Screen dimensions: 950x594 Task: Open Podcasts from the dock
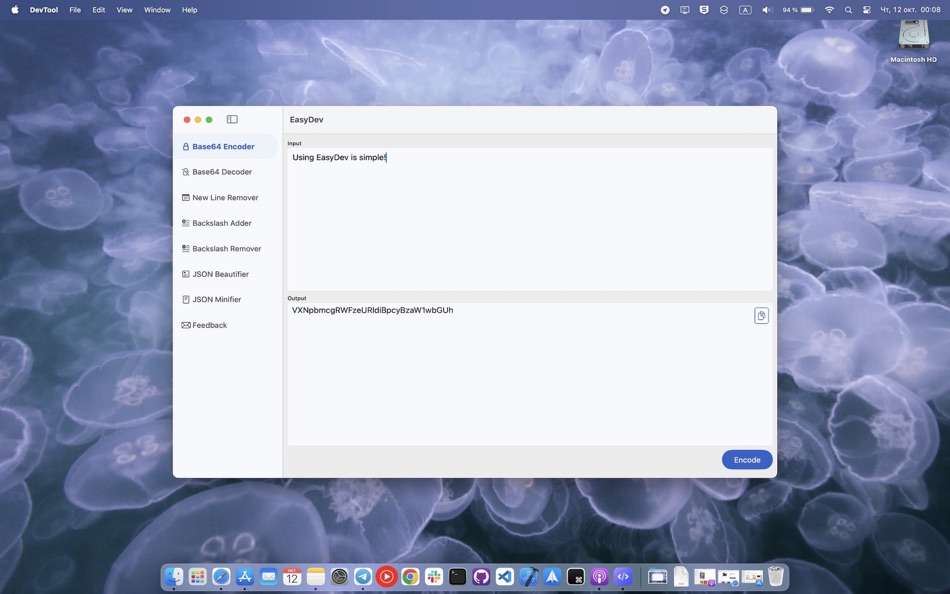599,576
